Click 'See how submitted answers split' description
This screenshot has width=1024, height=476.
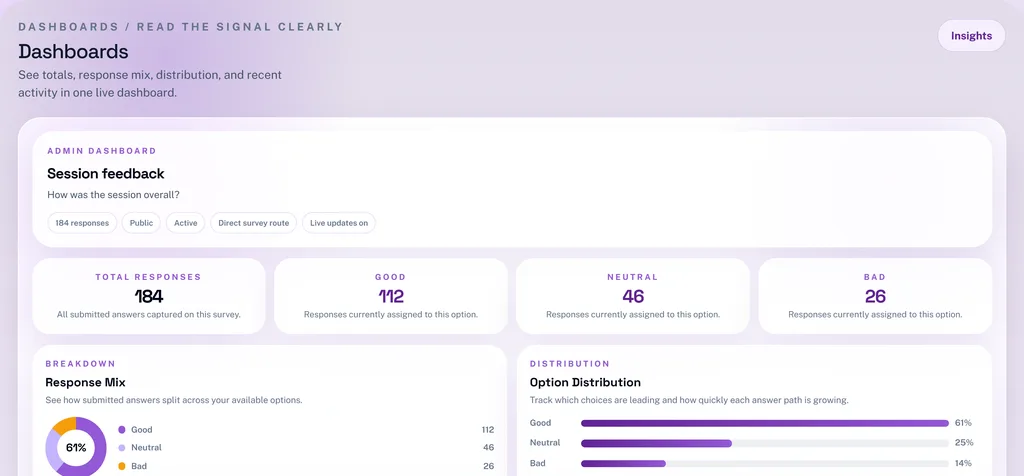174,400
